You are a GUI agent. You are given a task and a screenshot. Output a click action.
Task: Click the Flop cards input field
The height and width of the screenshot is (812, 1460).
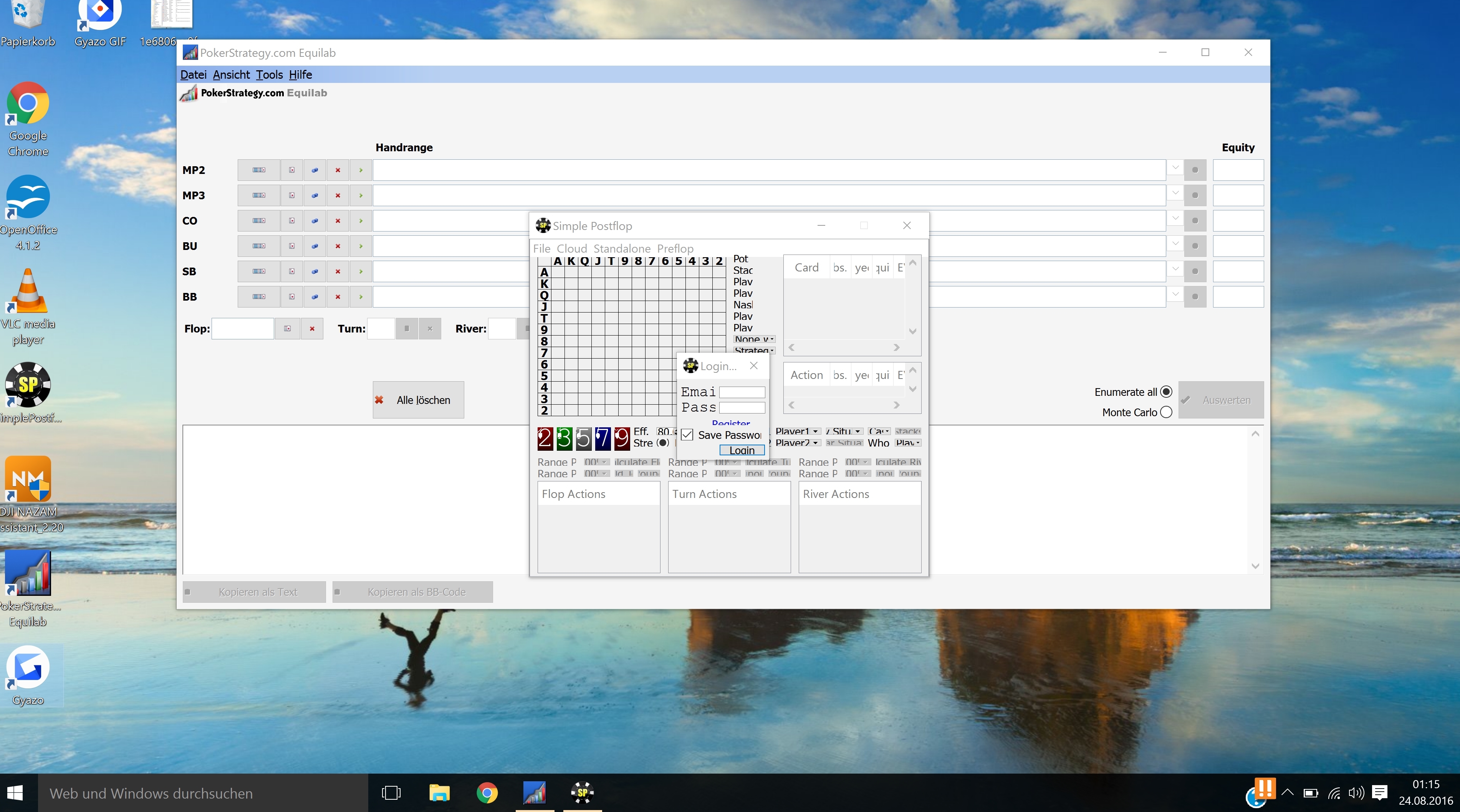pos(243,329)
